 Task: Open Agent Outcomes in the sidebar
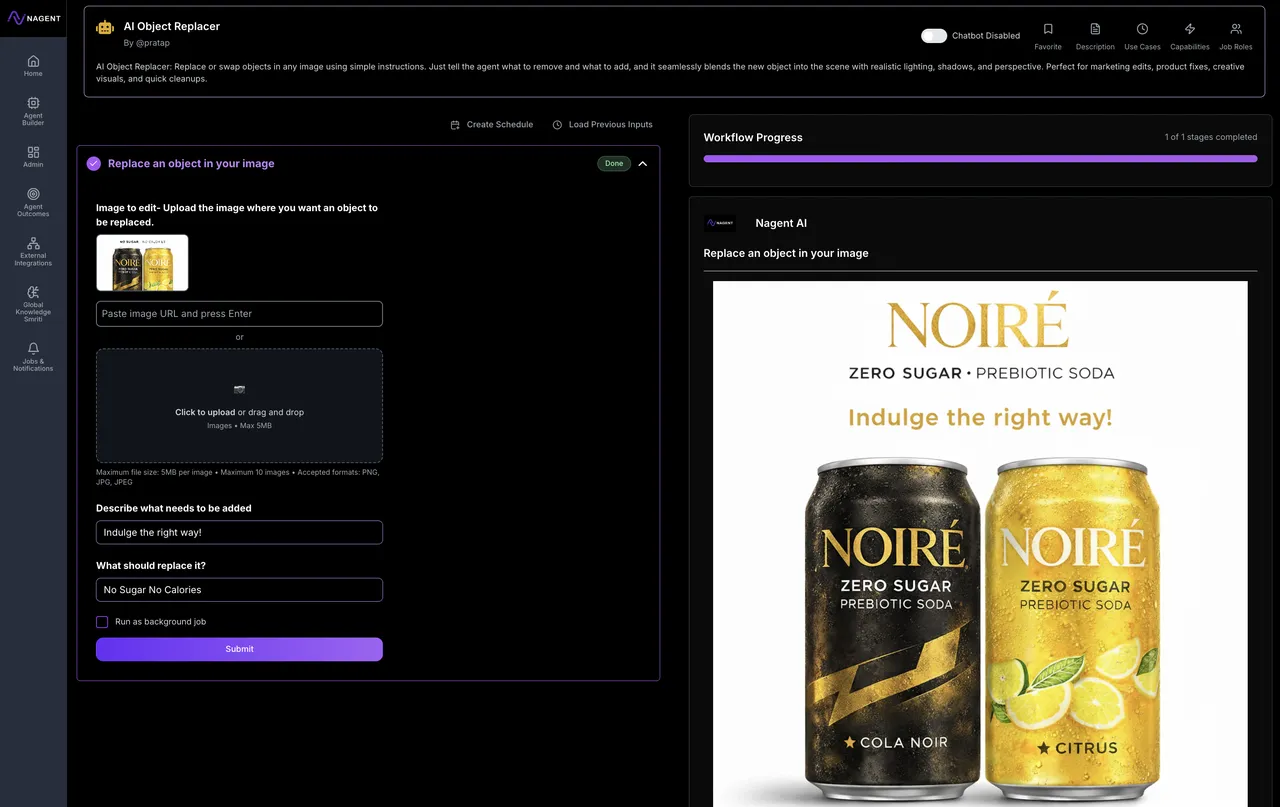pos(33,202)
